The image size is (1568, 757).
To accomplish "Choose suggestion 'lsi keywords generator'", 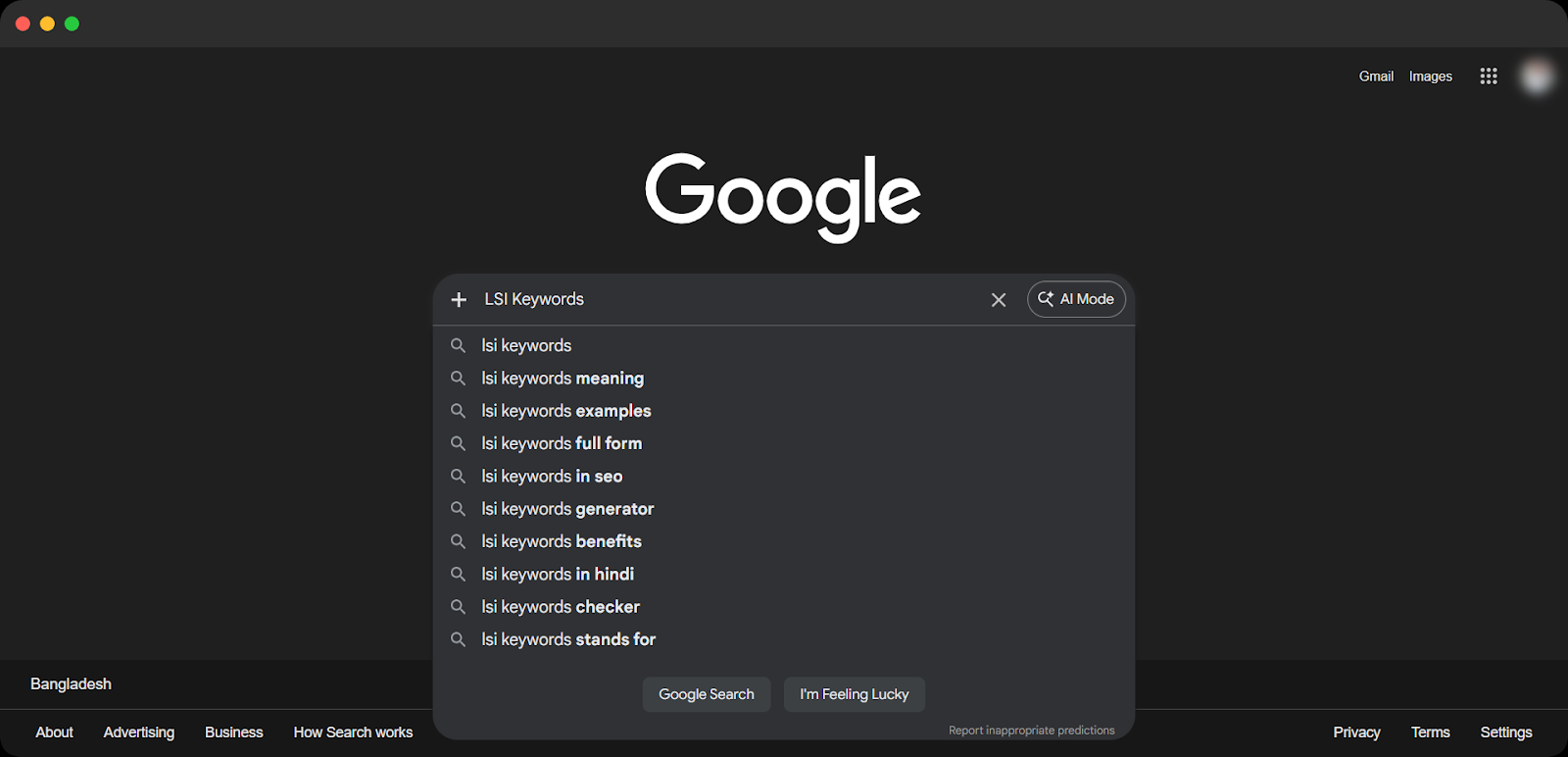I will point(784,509).
